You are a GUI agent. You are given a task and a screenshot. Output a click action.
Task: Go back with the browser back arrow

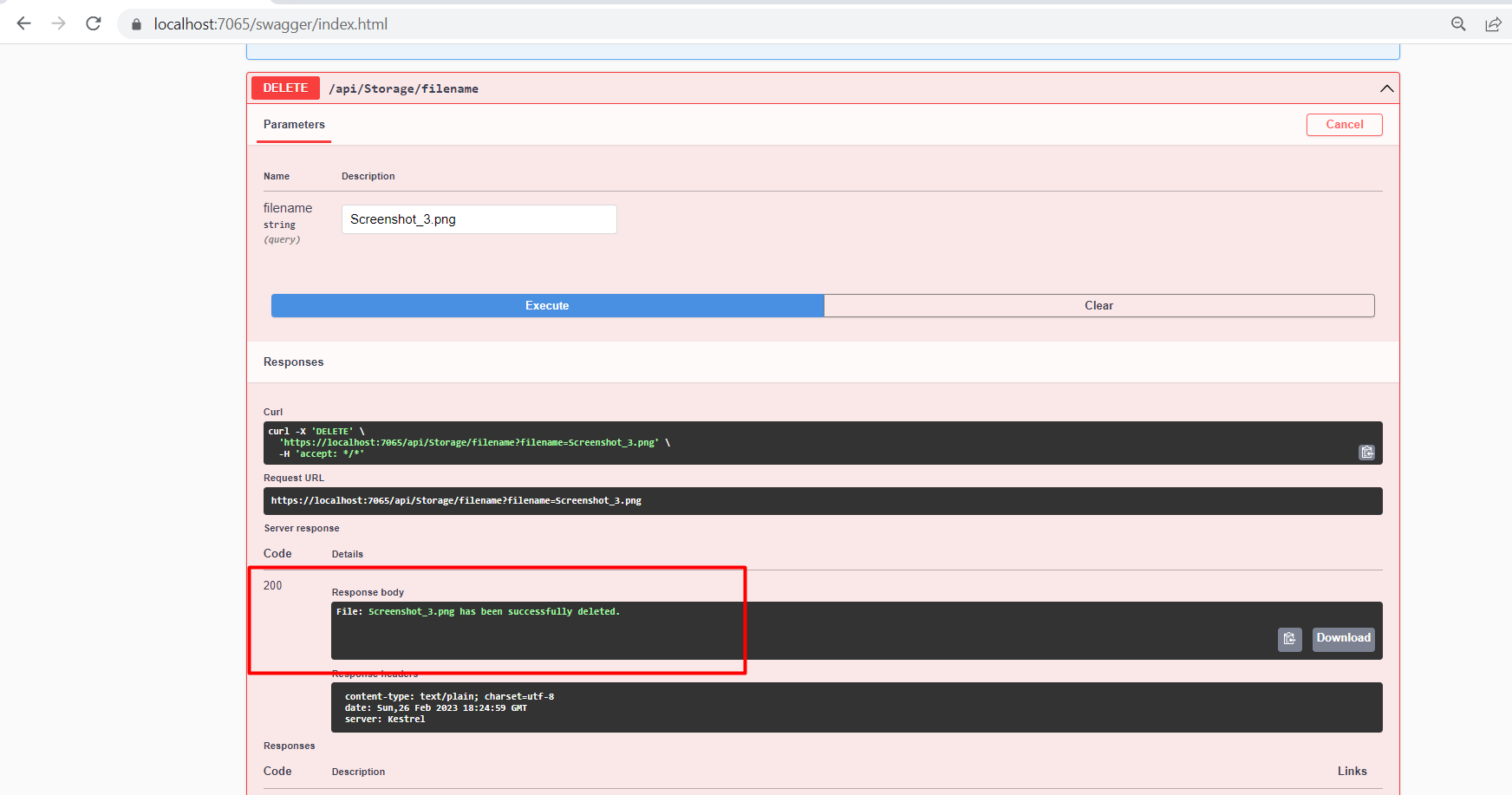(23, 23)
